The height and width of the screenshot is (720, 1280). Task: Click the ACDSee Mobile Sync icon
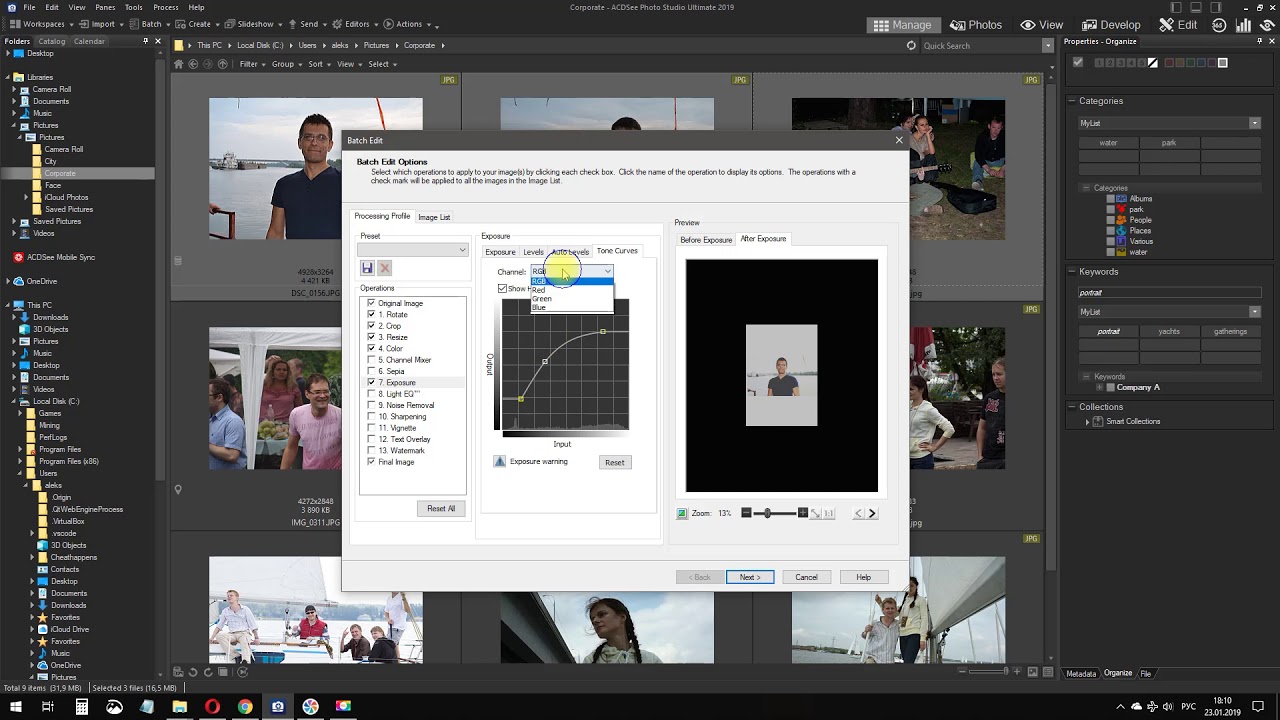point(18,257)
